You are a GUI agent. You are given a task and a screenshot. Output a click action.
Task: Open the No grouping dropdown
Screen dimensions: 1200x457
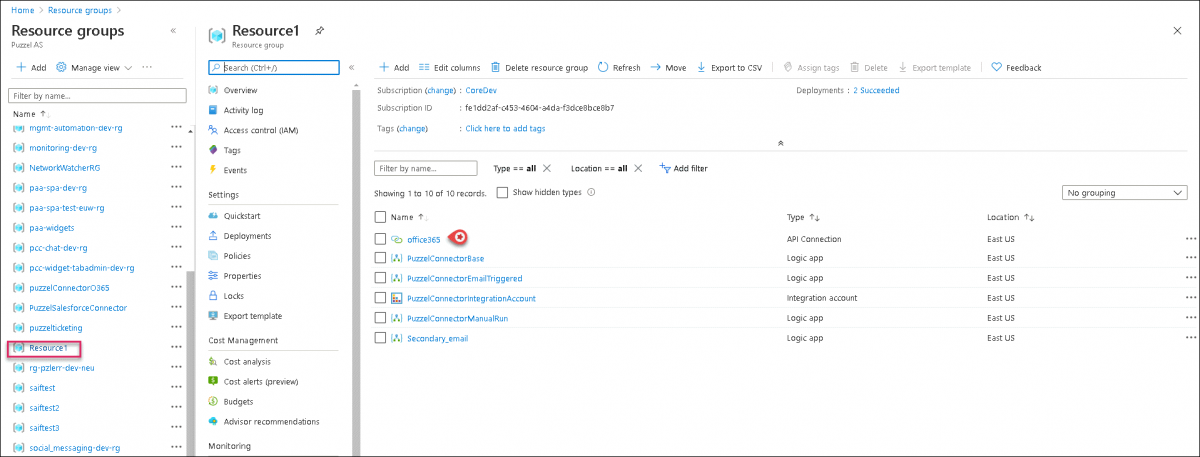coord(1123,192)
